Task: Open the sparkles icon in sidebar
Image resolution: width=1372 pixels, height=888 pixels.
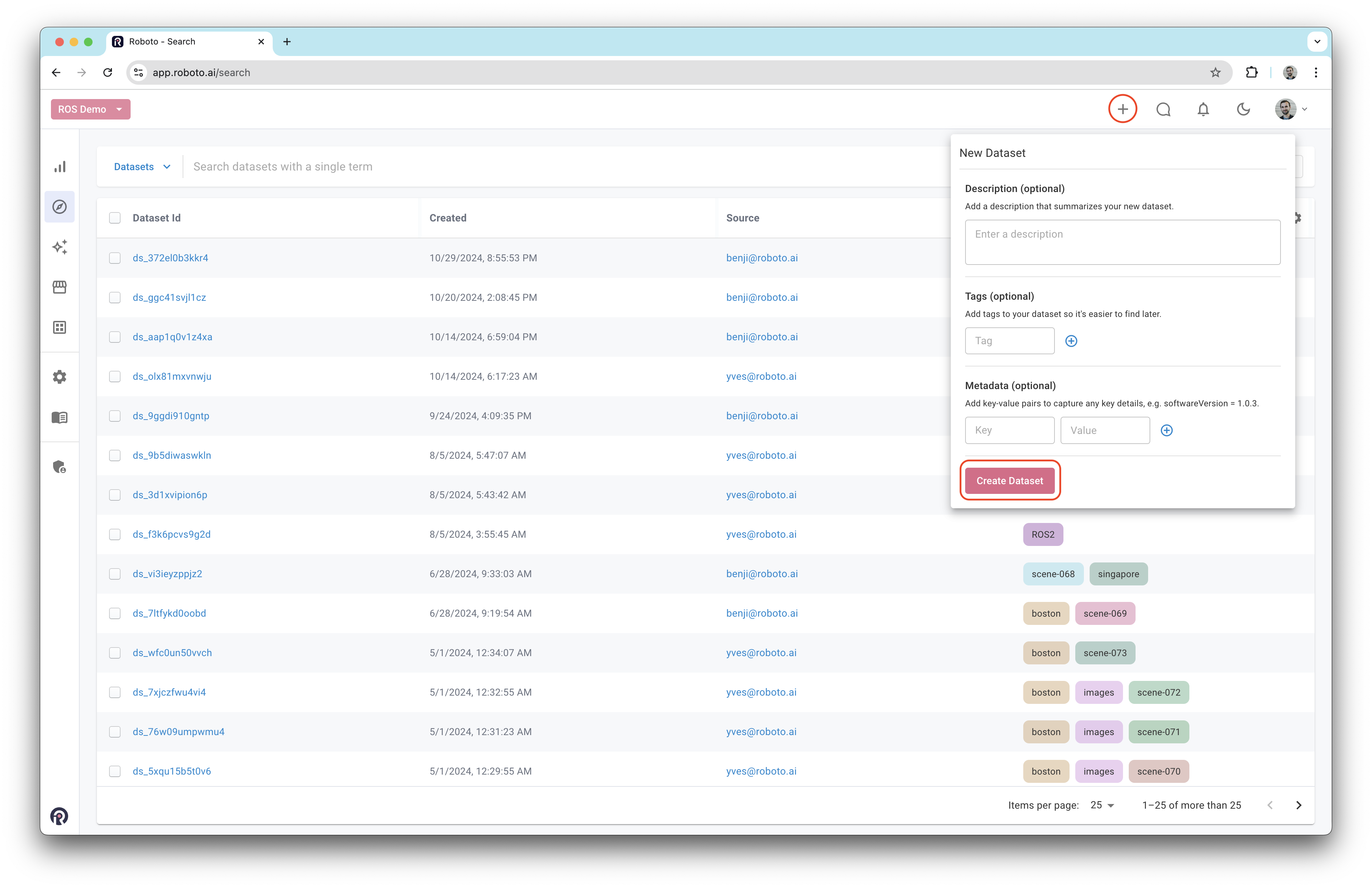Action: click(60, 247)
